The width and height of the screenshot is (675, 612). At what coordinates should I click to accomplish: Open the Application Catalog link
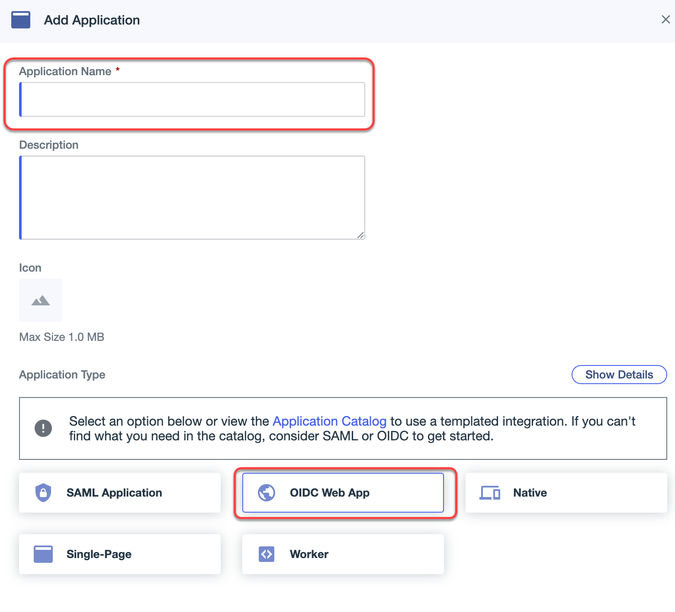(x=329, y=421)
